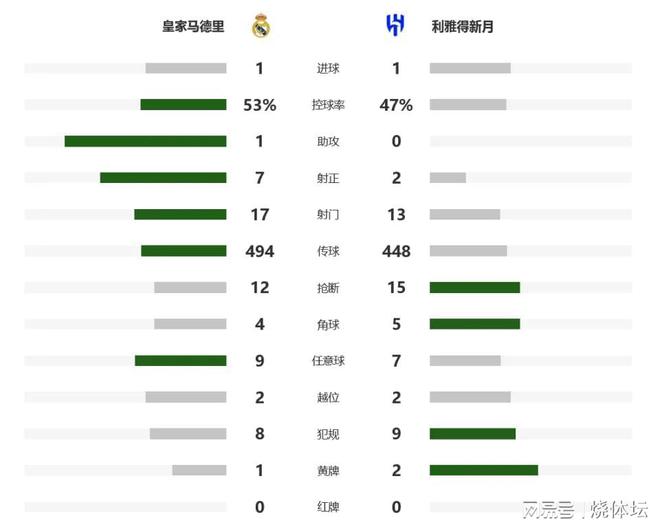Click the Real Madrid crest icon
660x529 pixels.
[261, 27]
